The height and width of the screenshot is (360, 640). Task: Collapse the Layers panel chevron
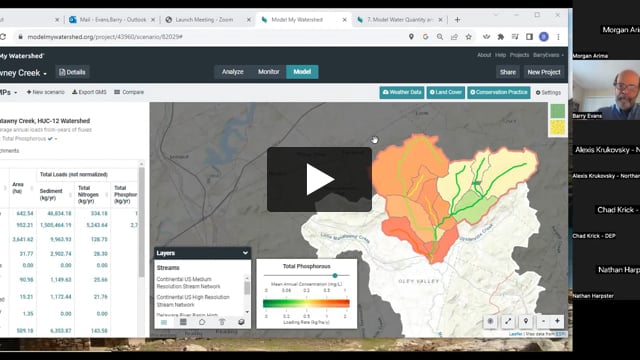tap(245, 253)
